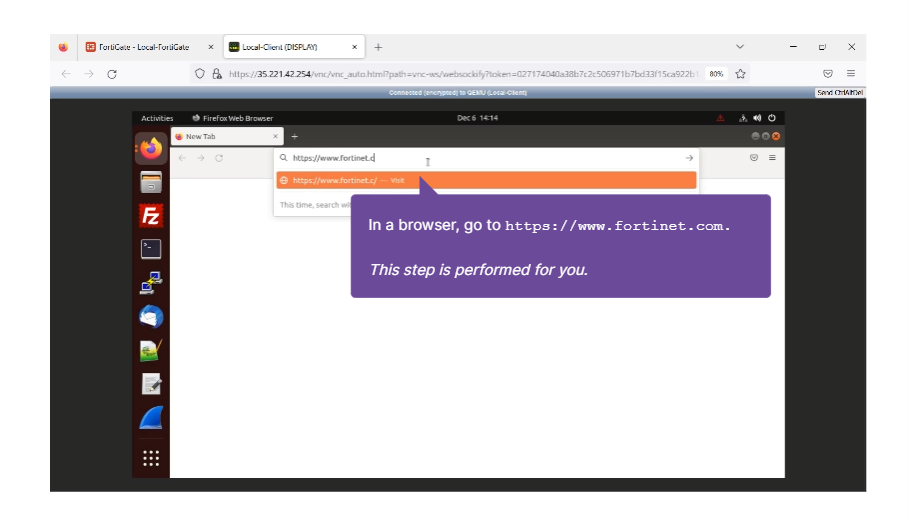Open a new tab in inner Firefox

295,137
